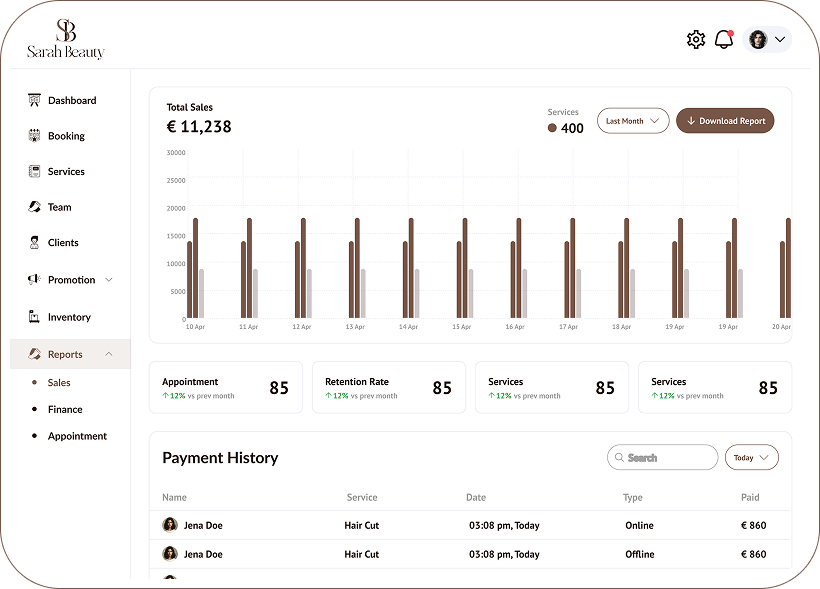
Task: Click the Dashboard sidebar icon
Action: (34, 100)
